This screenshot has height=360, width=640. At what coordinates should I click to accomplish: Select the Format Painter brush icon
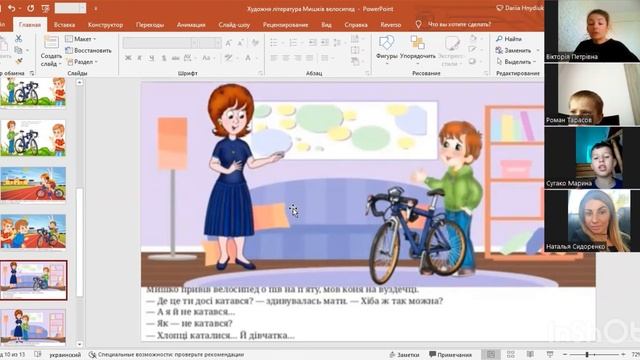18,61
